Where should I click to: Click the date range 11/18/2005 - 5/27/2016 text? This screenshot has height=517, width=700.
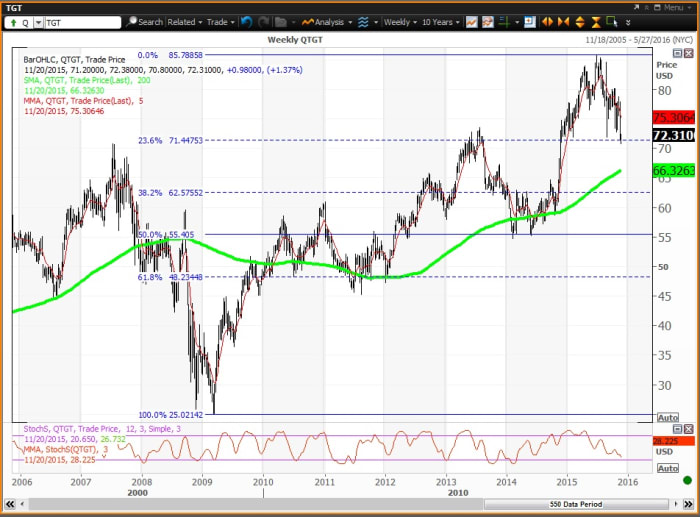tap(639, 40)
